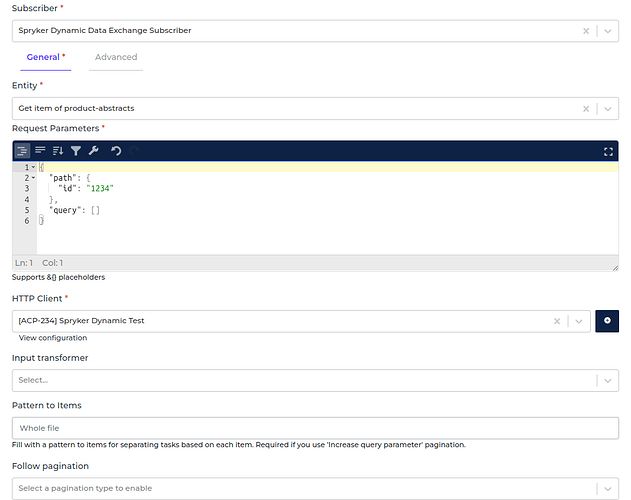The image size is (631, 500).
Task: Open the View configuration link
Action: pyautogui.click(x=53, y=338)
